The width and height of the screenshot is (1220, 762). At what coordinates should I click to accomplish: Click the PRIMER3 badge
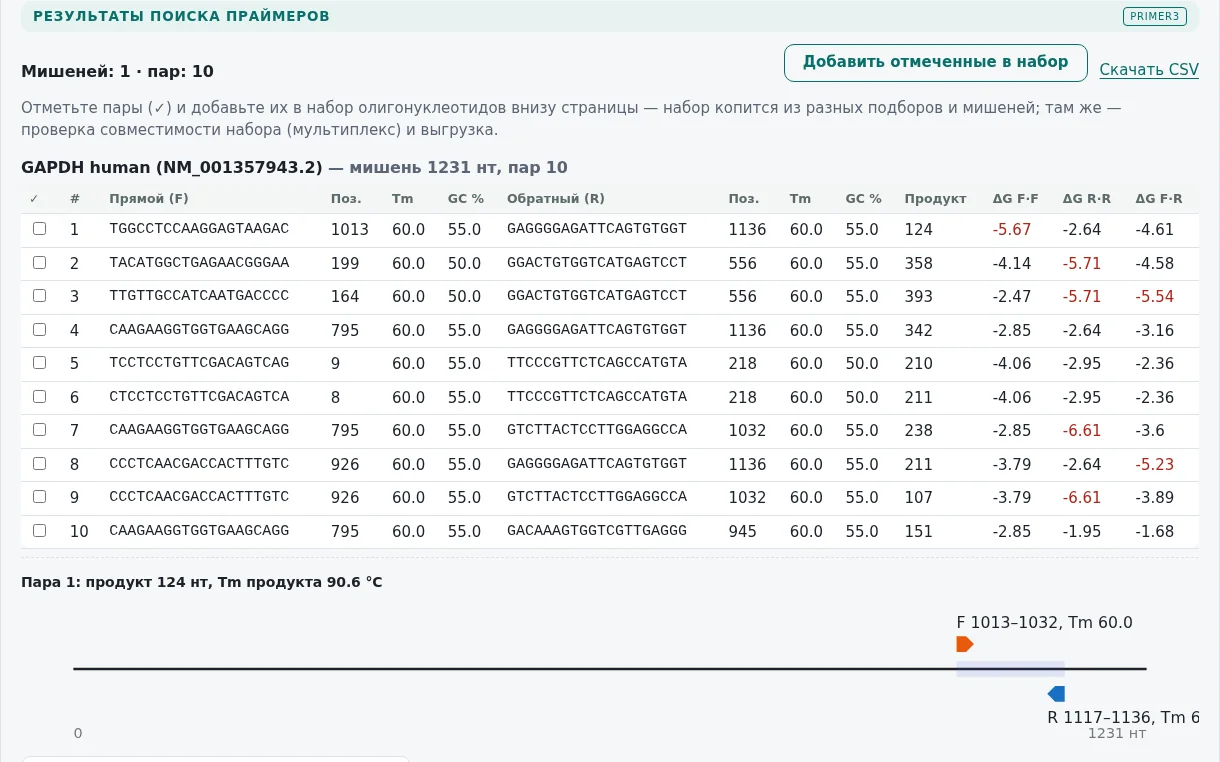click(1155, 16)
